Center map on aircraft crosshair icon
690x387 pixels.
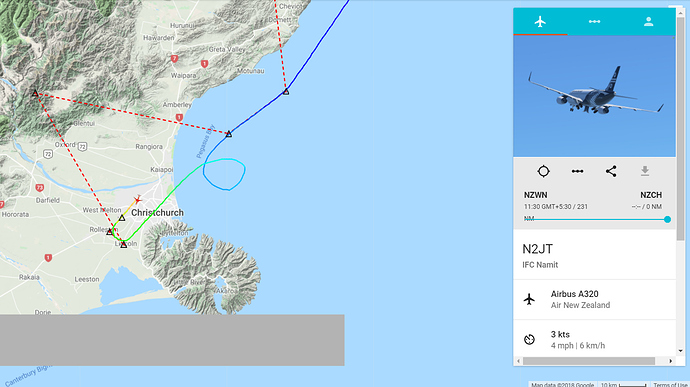tap(543, 171)
